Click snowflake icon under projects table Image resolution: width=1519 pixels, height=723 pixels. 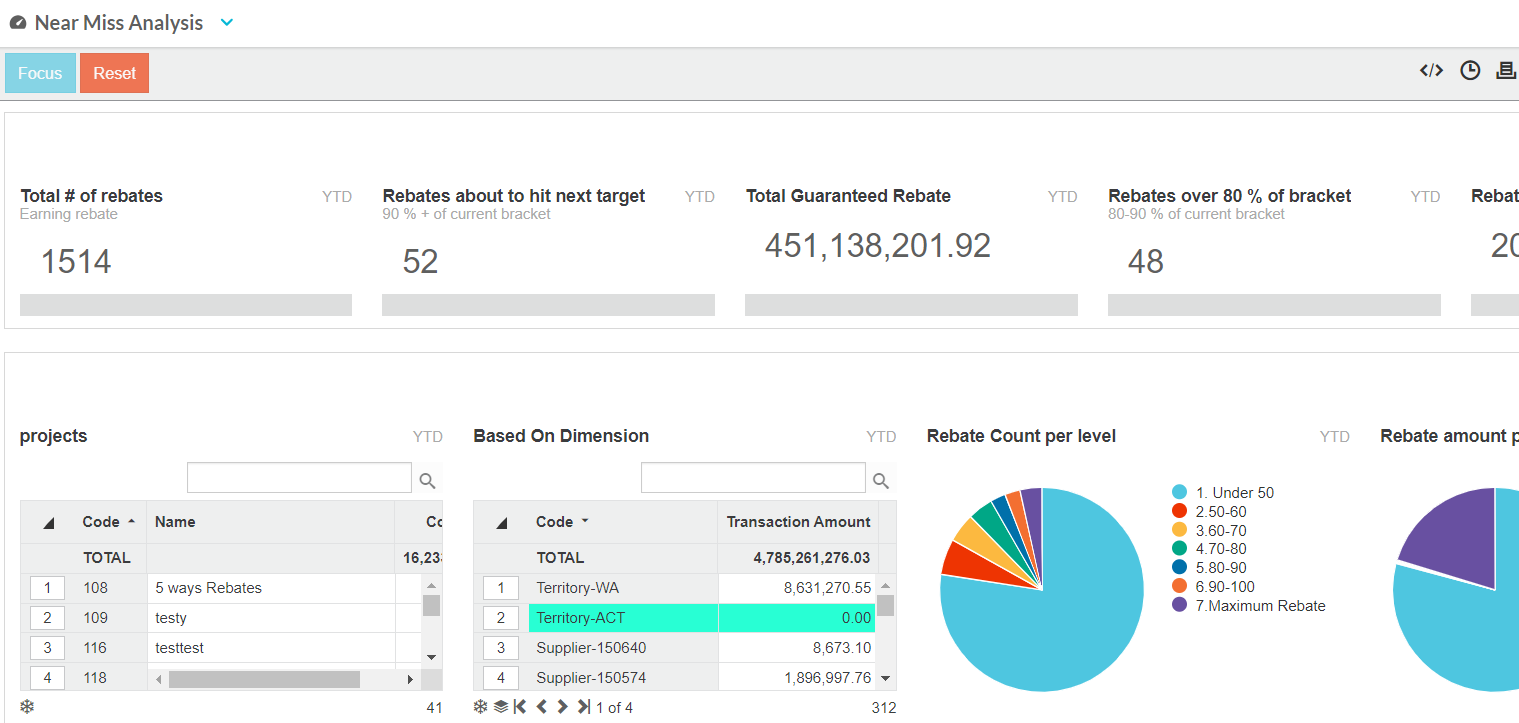[x=27, y=707]
